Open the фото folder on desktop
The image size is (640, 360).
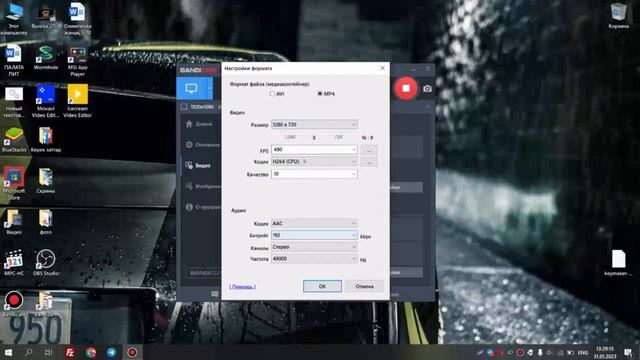click(46, 222)
